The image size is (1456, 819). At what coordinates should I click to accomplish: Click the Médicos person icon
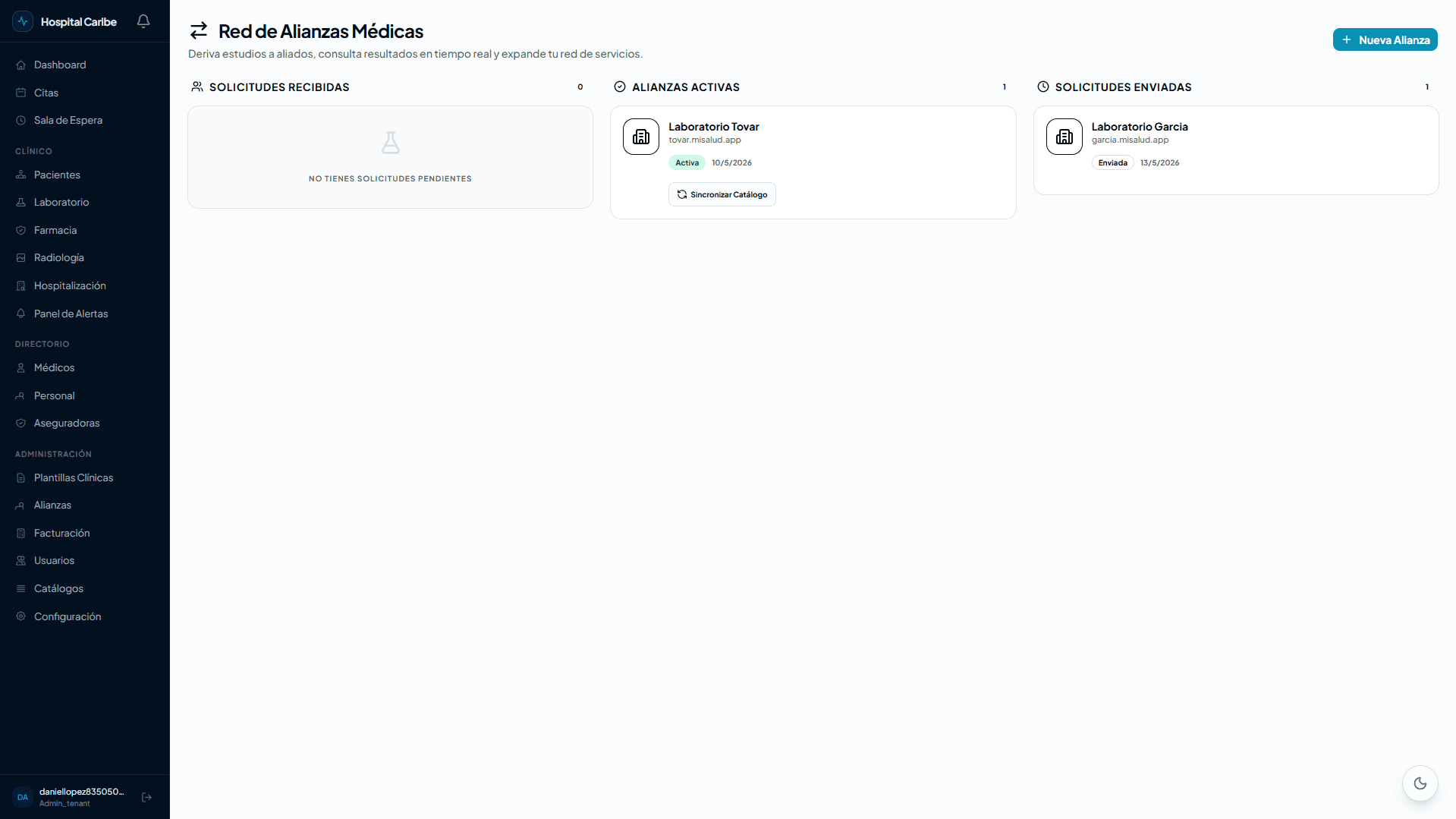tap(21, 368)
